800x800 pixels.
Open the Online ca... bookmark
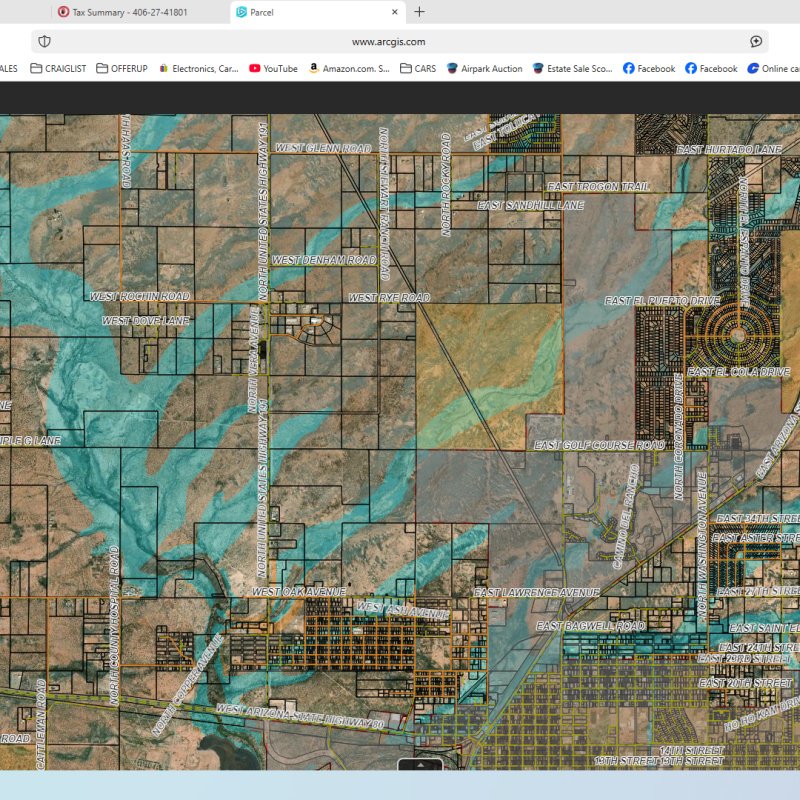[774, 68]
